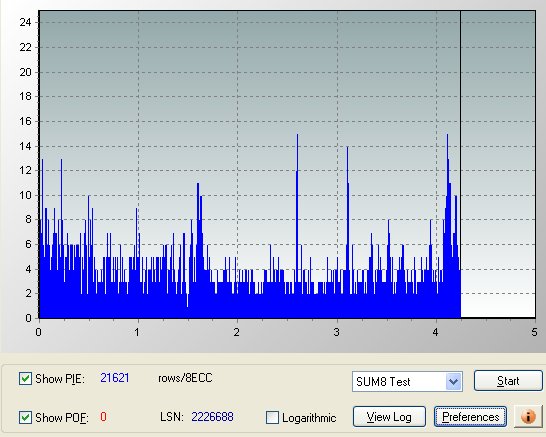Image resolution: width=546 pixels, height=437 pixels.
Task: Click the blue spike just past 3
Action: point(348,216)
